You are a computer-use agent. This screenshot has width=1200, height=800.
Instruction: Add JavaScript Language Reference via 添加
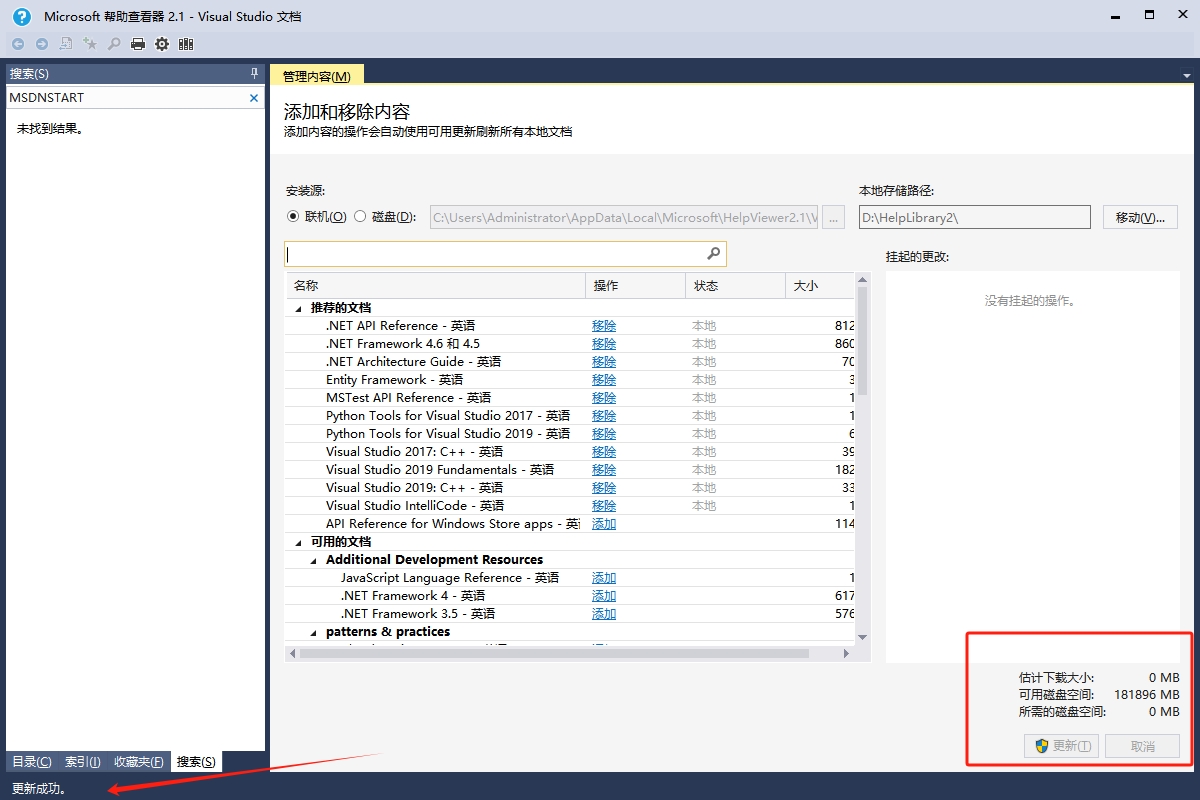click(x=604, y=578)
